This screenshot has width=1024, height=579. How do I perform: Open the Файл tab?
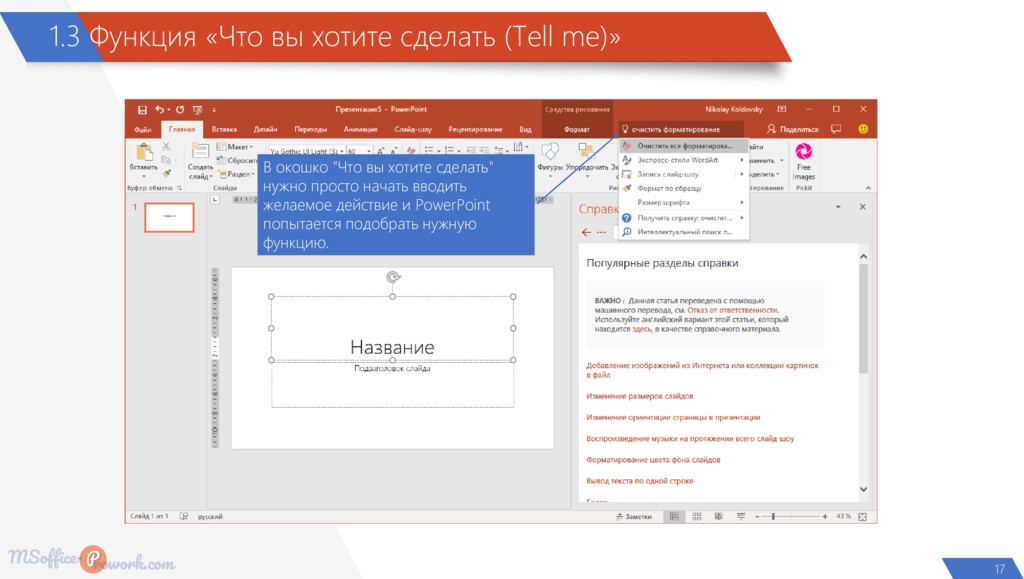coord(142,130)
